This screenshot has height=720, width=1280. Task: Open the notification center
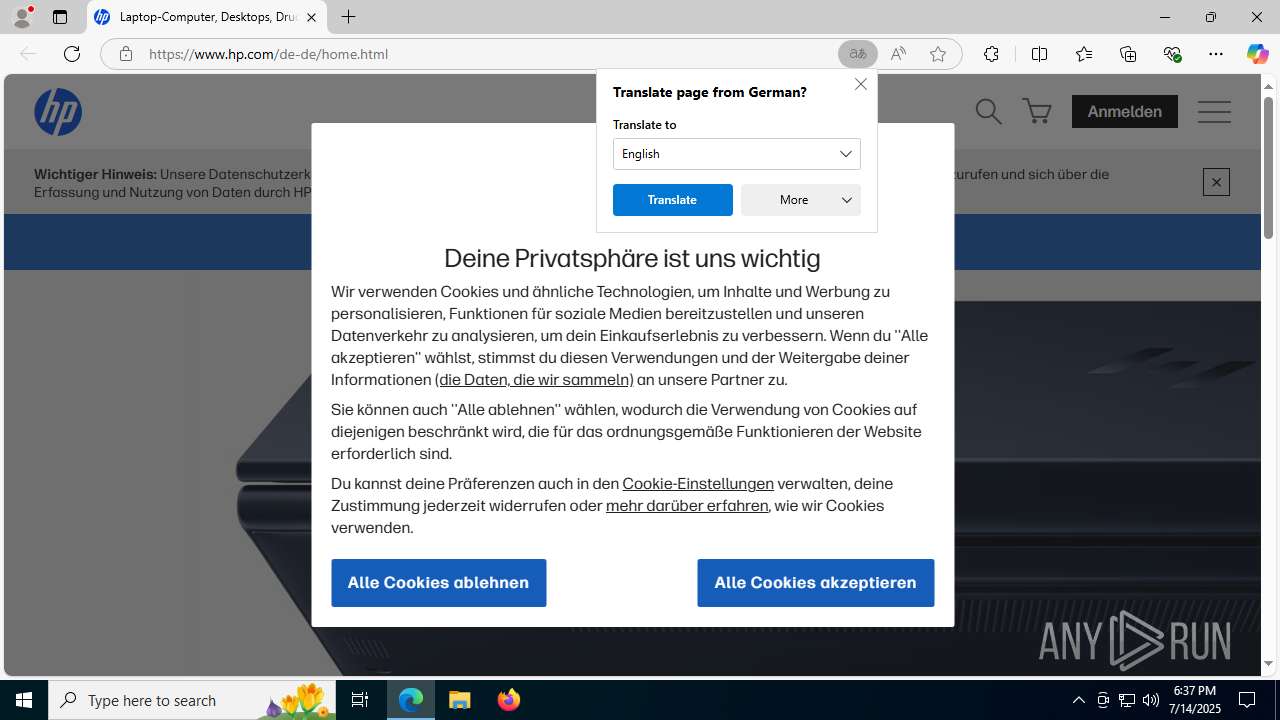click(1247, 700)
